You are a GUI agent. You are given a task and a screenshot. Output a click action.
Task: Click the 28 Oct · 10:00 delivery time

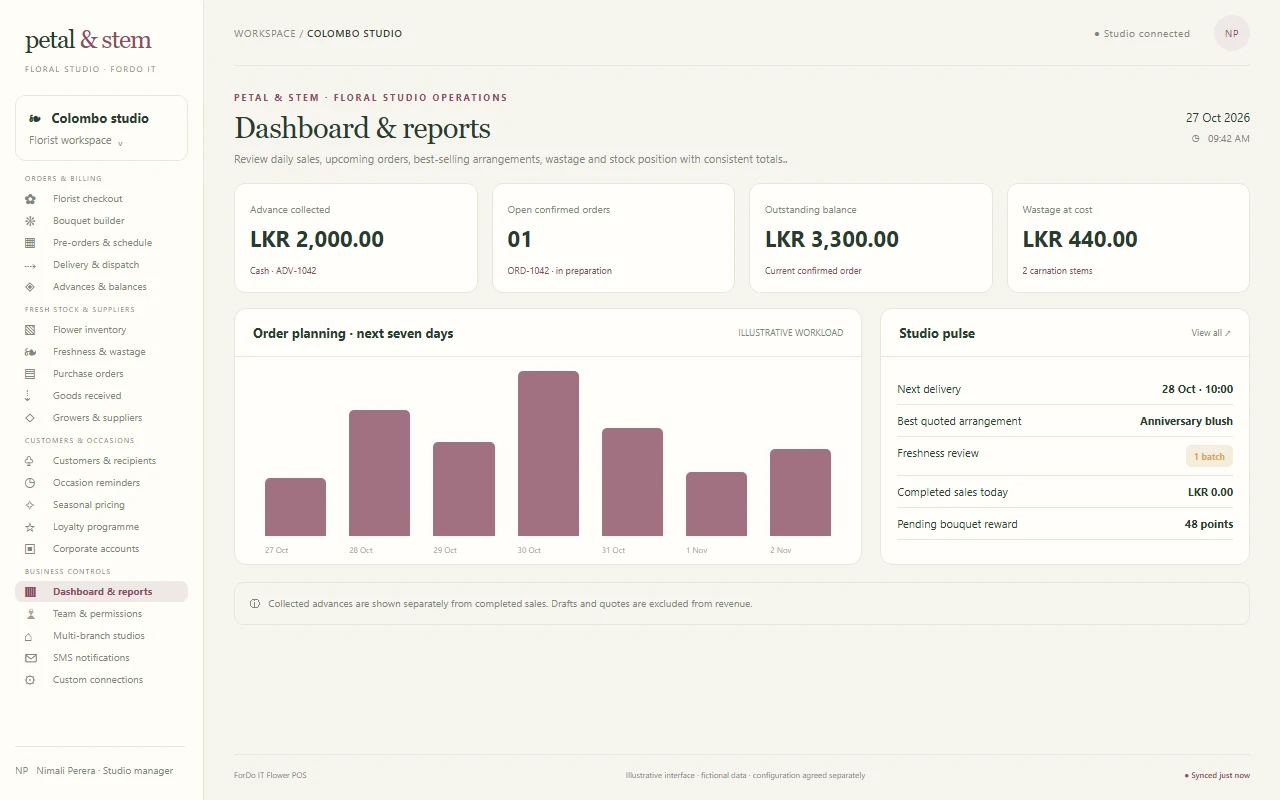click(1197, 389)
